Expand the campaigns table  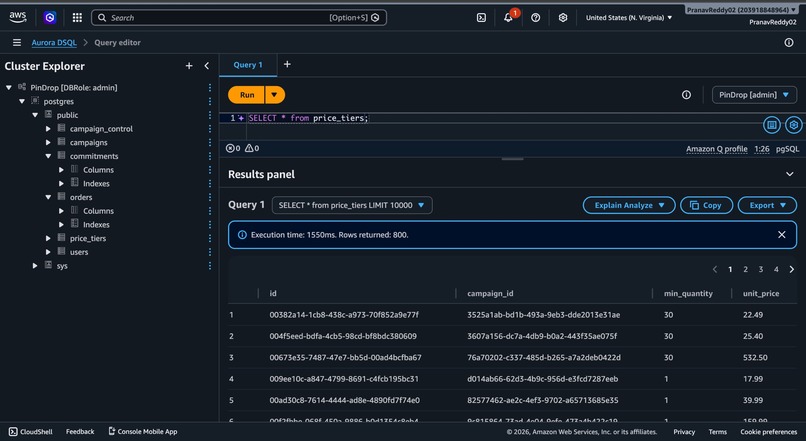point(48,142)
